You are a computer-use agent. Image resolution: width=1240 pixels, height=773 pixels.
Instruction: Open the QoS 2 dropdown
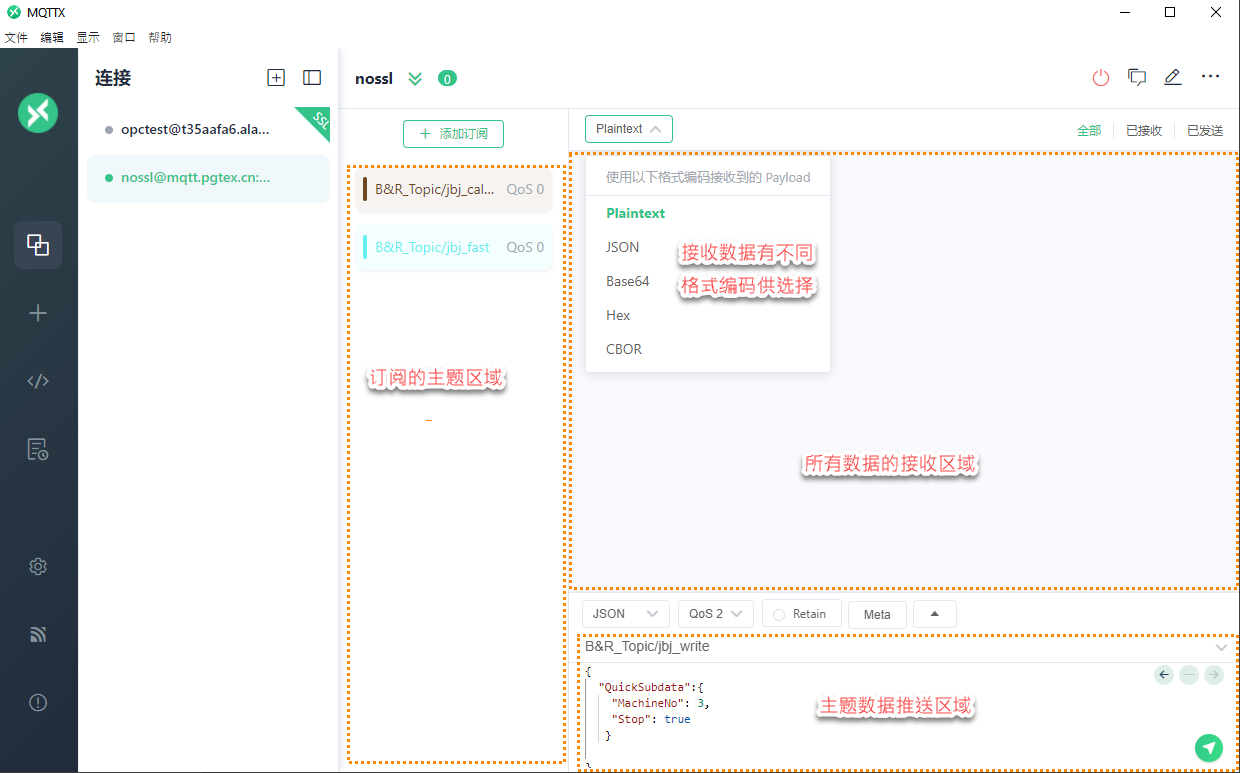pyautogui.click(x=715, y=614)
